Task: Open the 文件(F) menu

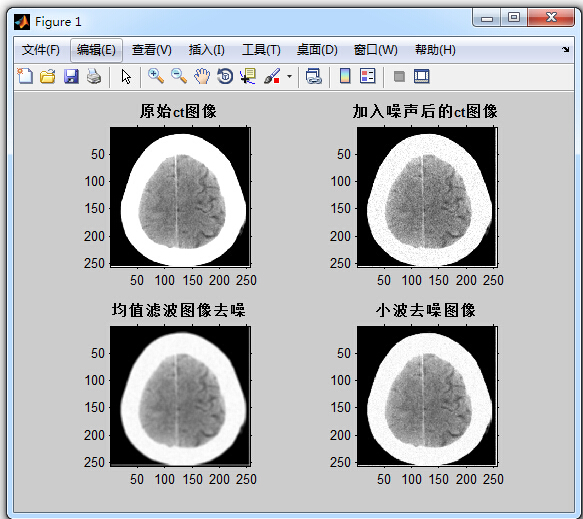Action: coord(41,50)
